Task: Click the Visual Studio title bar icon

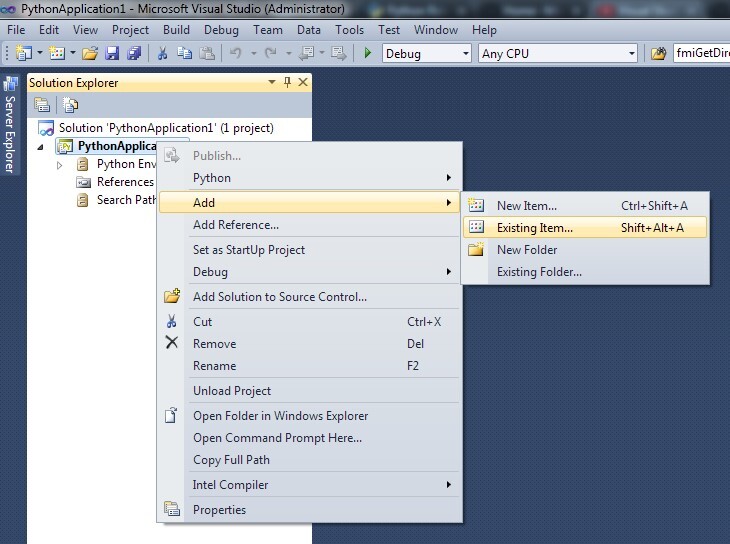Action: (8, 9)
